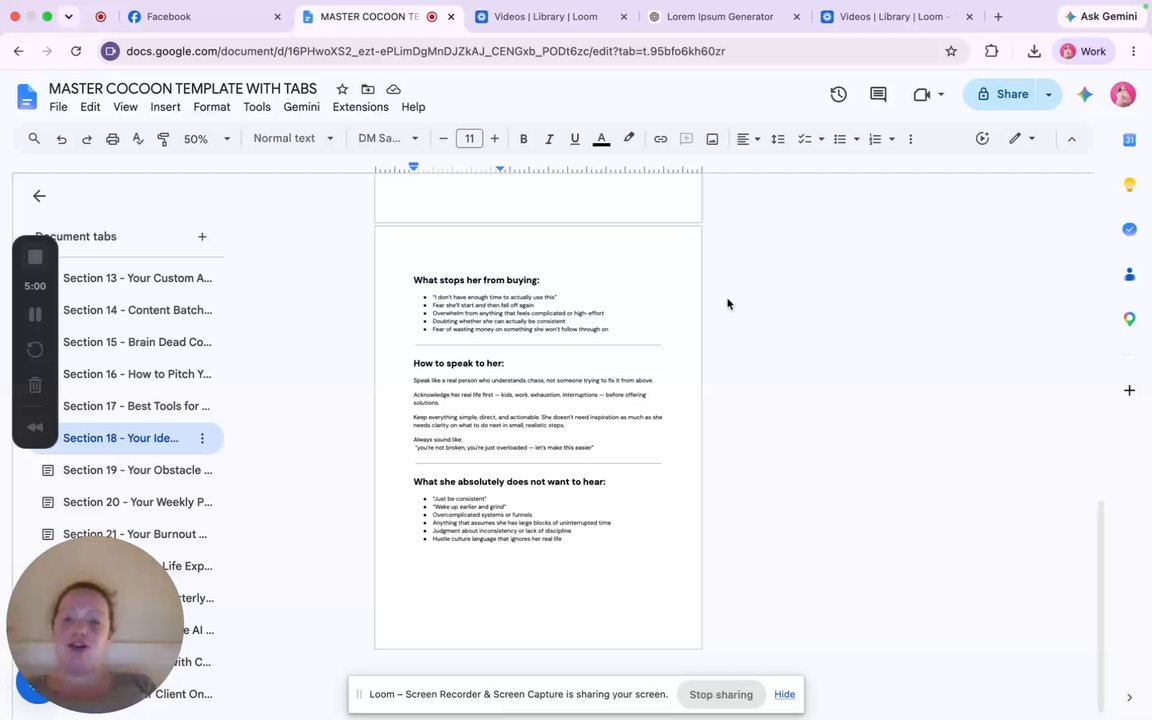Open the highlight color picker
Viewport: 1152px width, 720px height.
628,138
